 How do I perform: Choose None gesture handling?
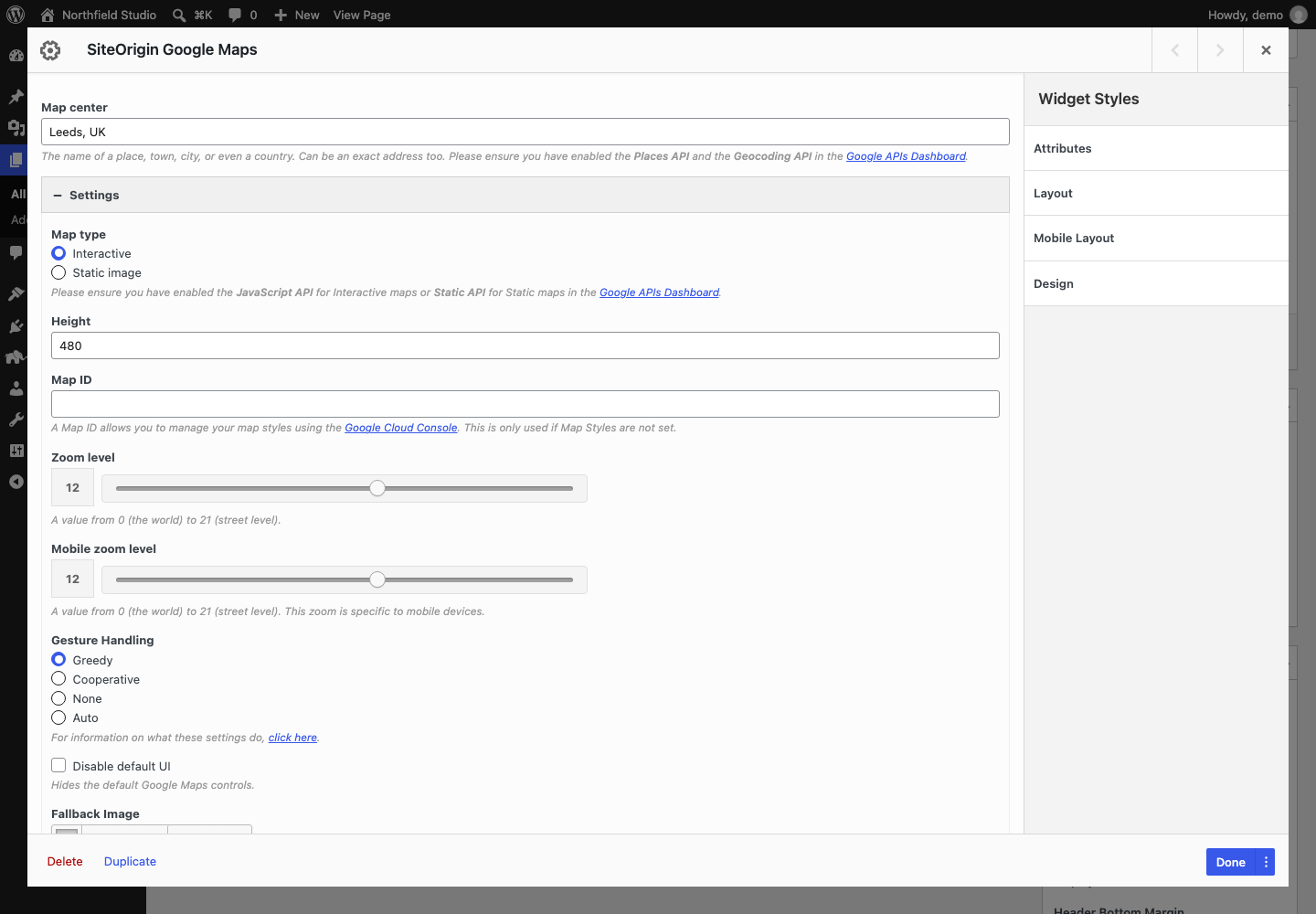coord(58,698)
